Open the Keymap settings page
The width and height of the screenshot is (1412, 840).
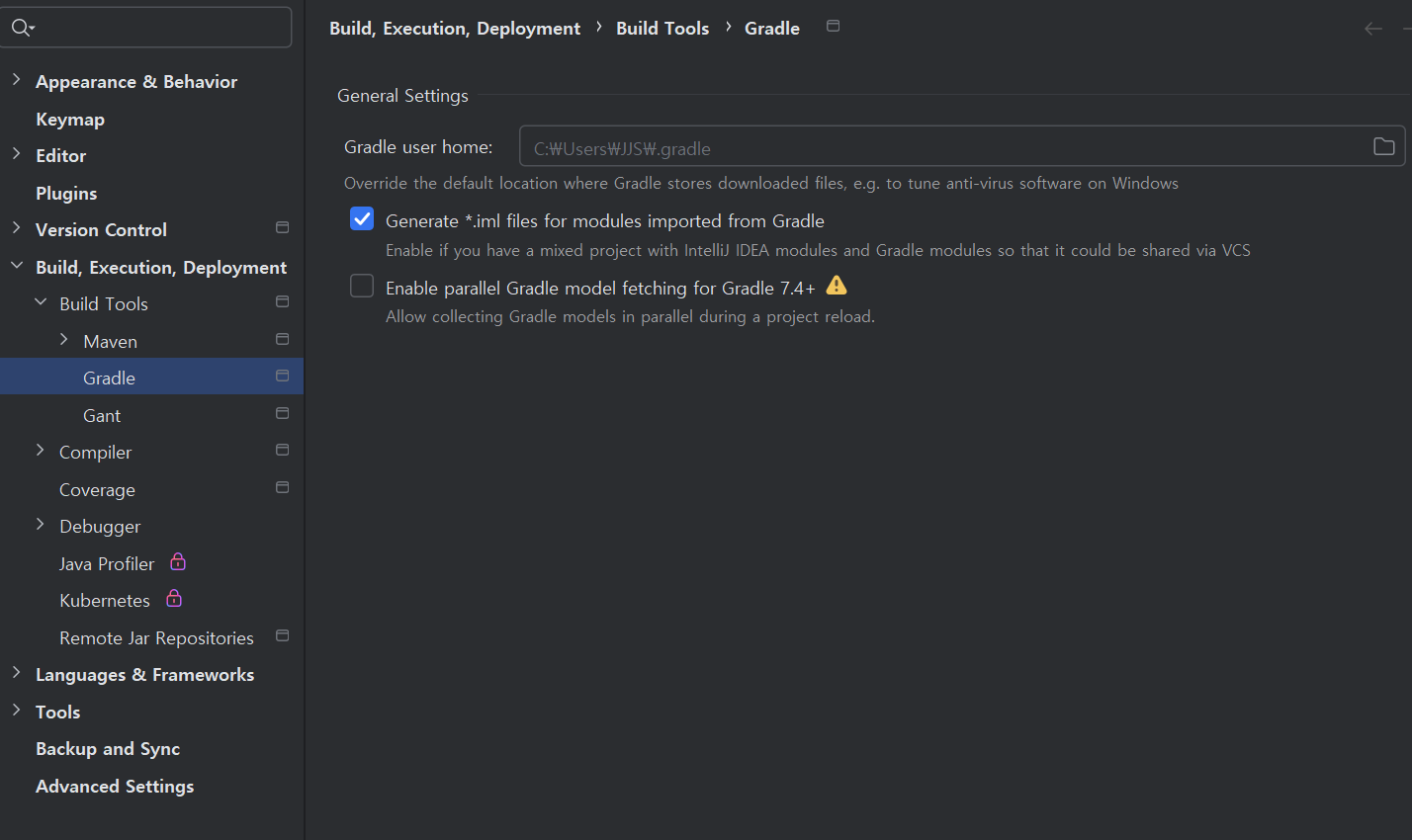[70, 120]
